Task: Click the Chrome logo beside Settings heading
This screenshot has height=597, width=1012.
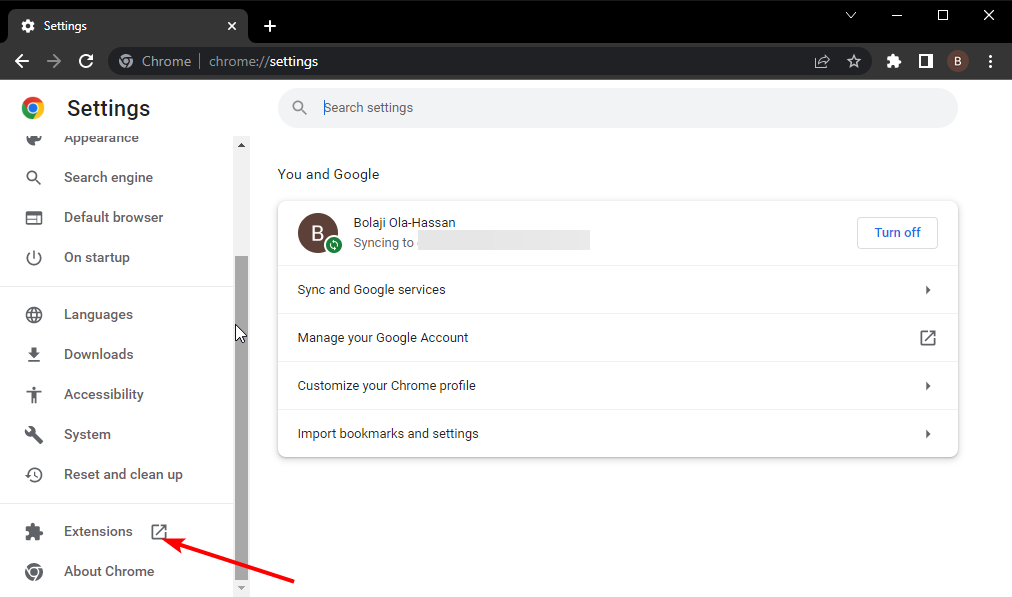Action: pyautogui.click(x=33, y=108)
